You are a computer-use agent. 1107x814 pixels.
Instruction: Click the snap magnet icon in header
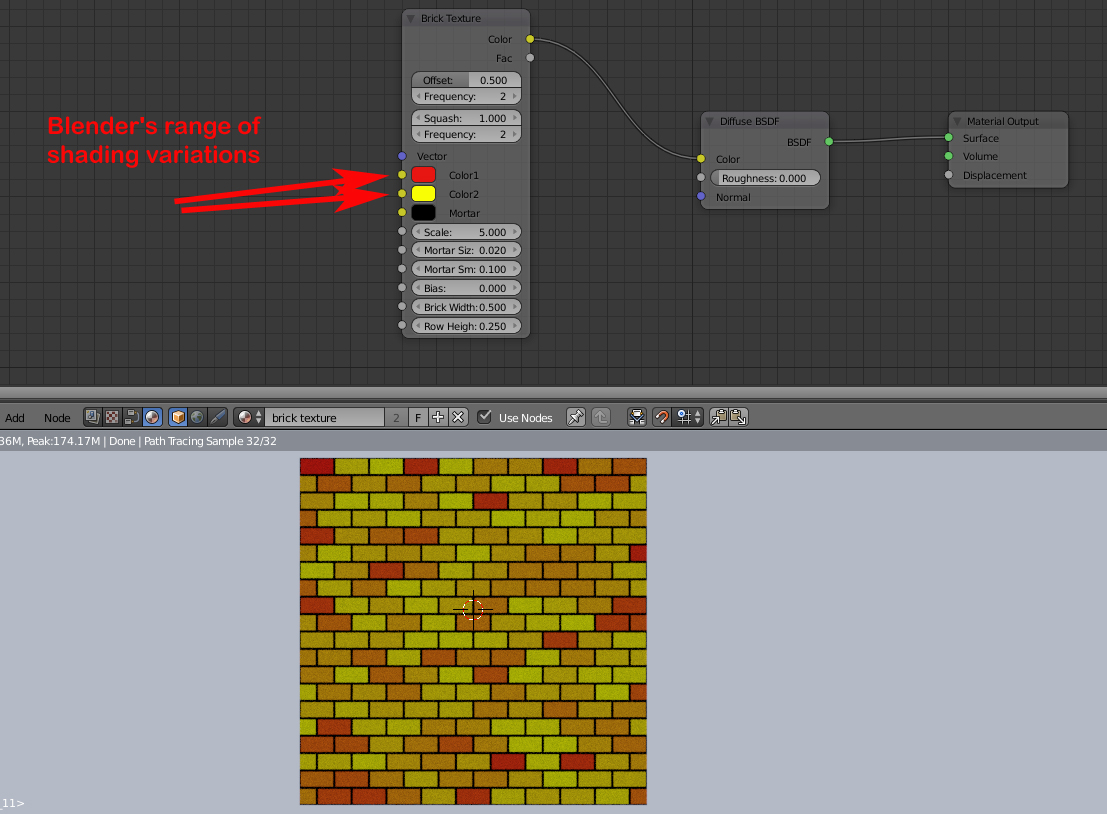coord(661,417)
